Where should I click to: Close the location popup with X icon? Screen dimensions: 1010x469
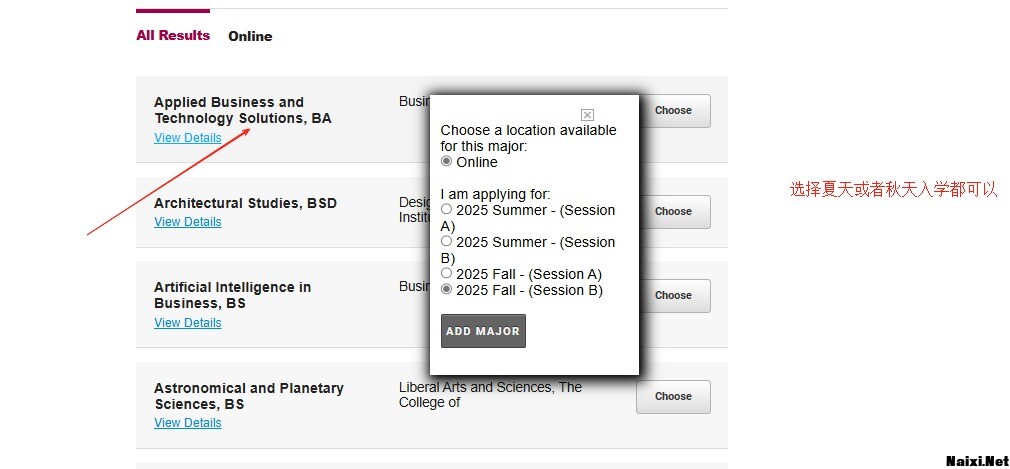[587, 115]
